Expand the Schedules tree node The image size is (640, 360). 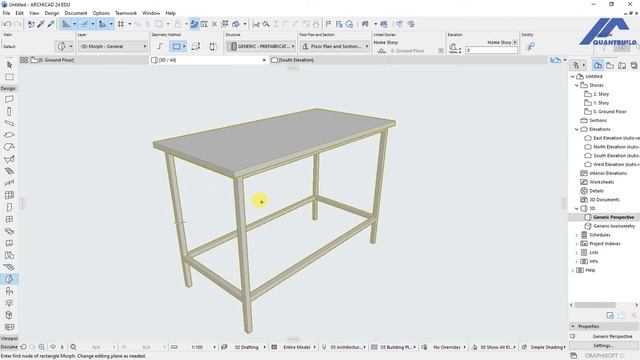pyautogui.click(x=576, y=235)
